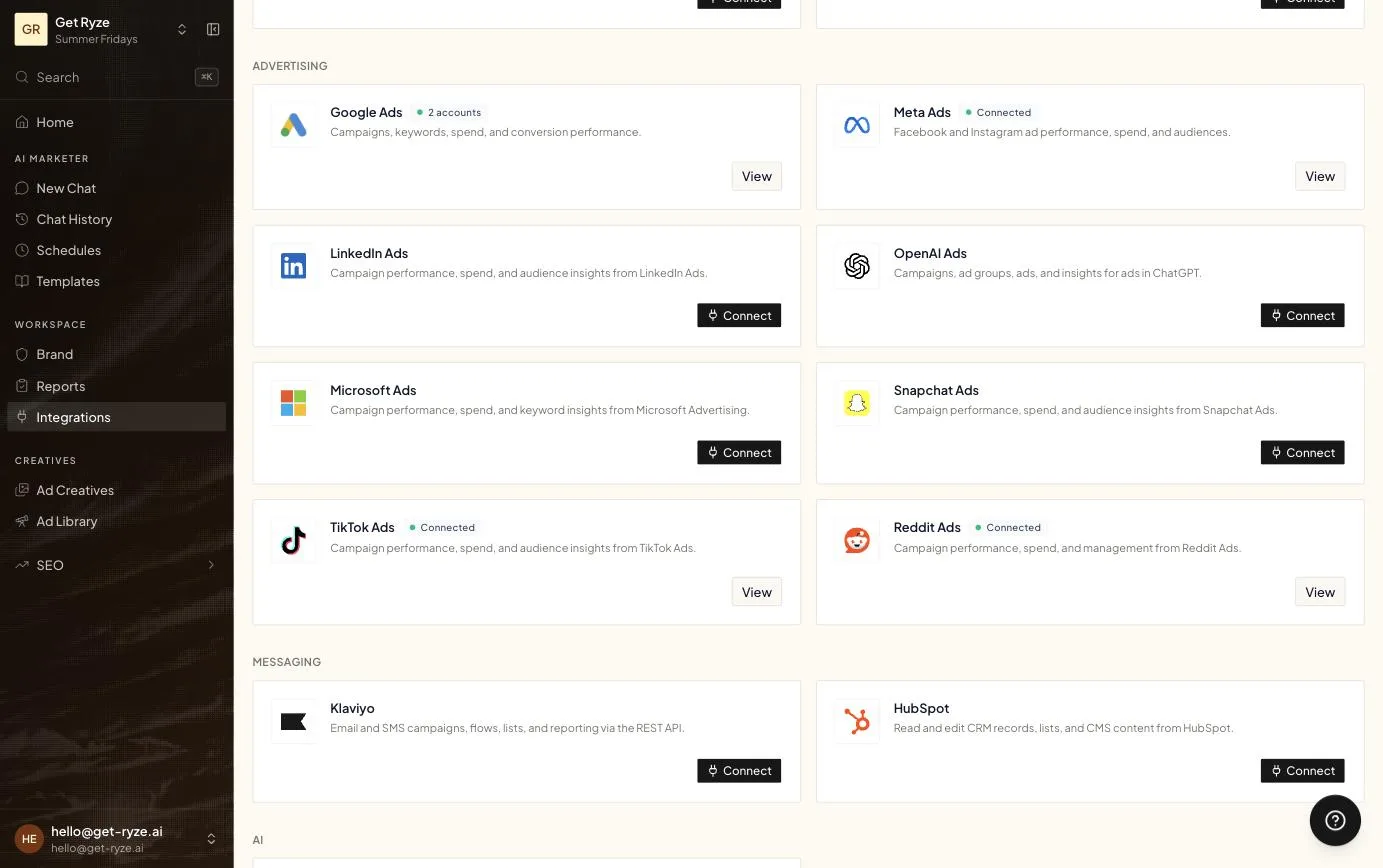The image size is (1383, 868).
Task: View the Google Ads integration
Action: 757,176
